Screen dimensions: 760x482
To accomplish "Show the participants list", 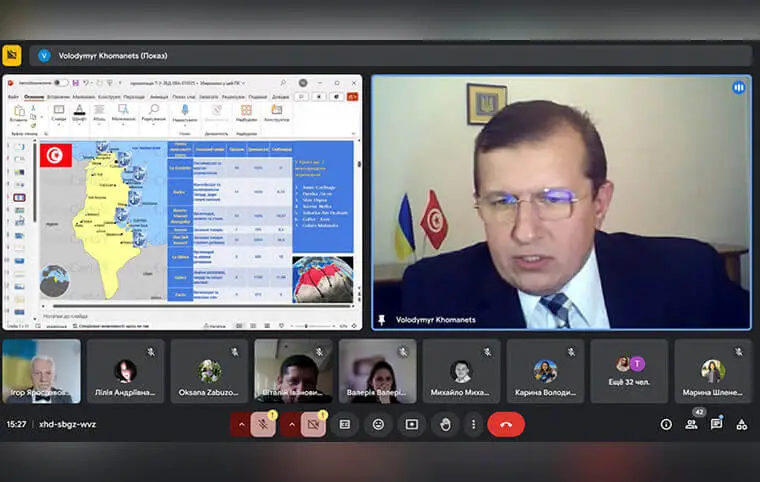I will (x=691, y=424).
